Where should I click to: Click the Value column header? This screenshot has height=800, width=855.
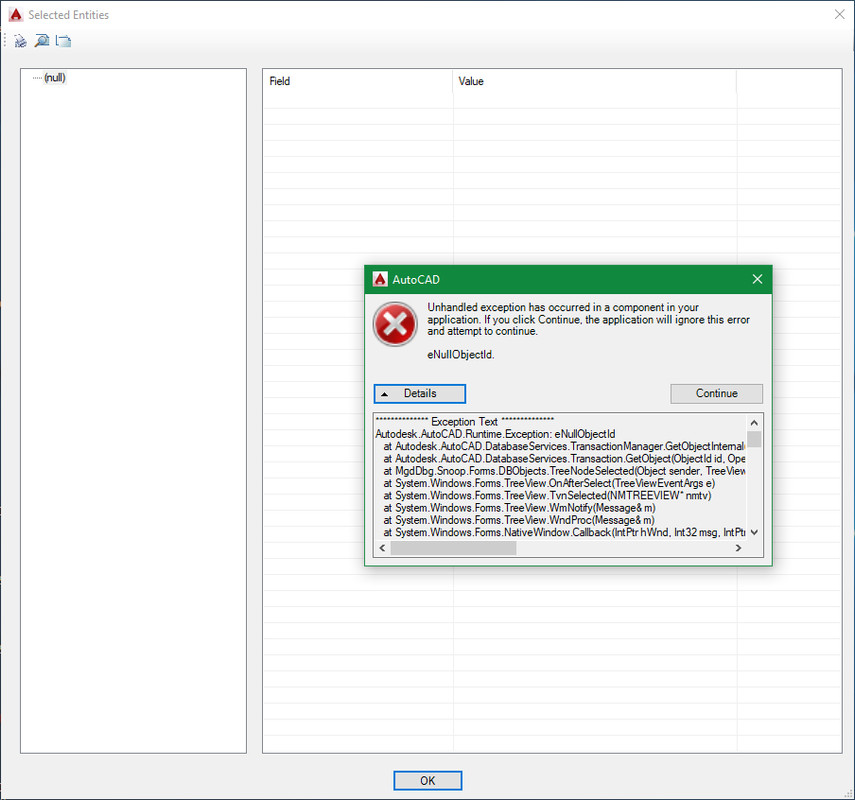pos(594,81)
